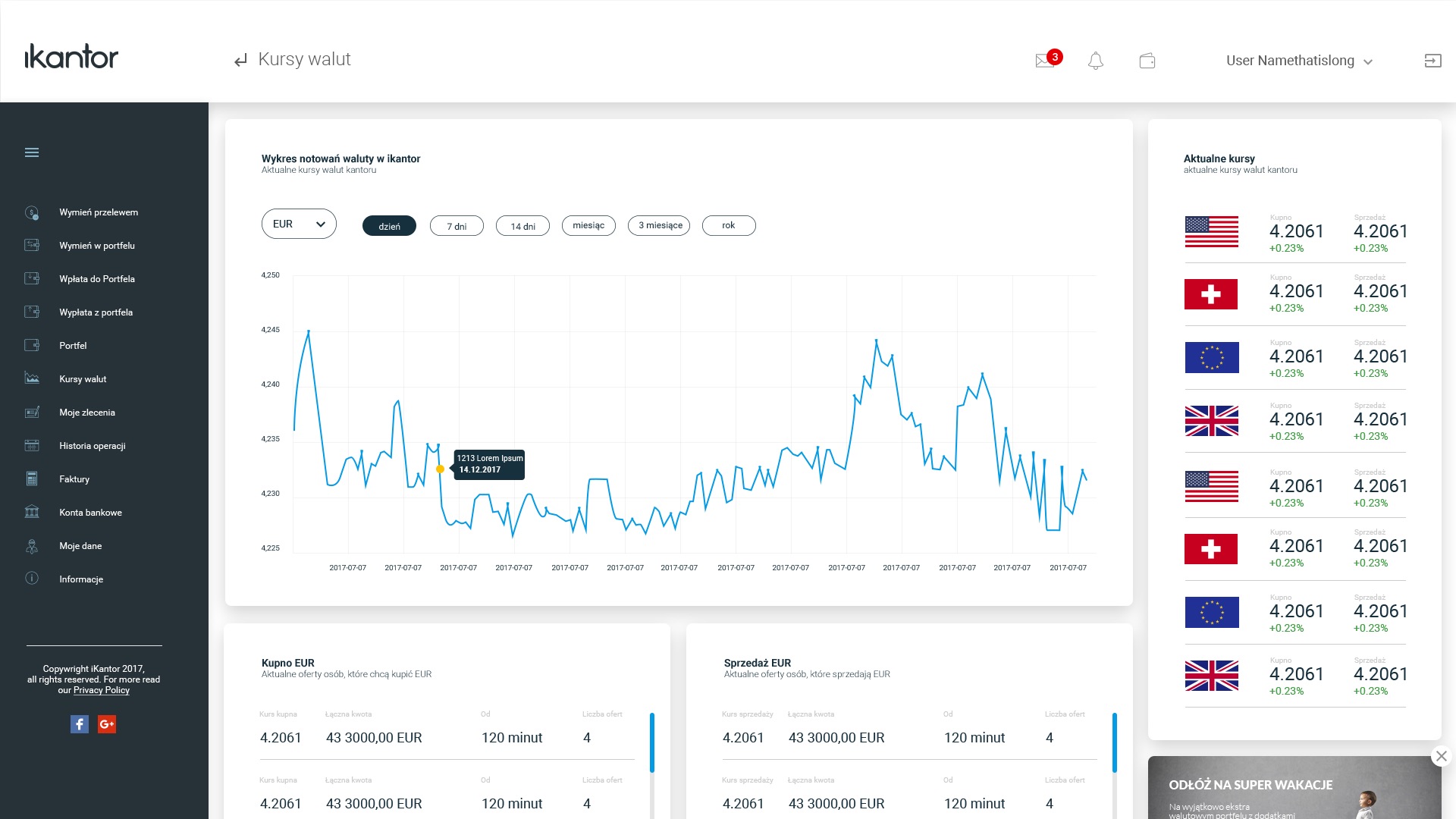This screenshot has height=819, width=1456.
Task: Click the back arrow beside Kursy walut
Action: (x=240, y=61)
